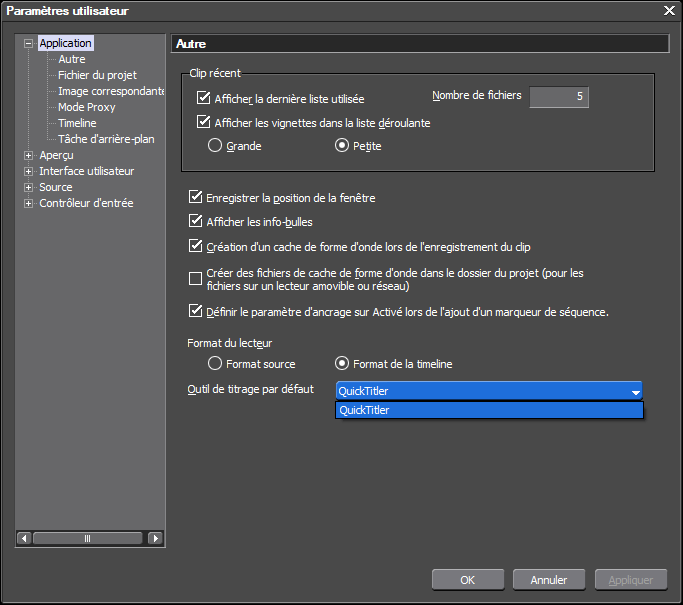
Task: Open Tâche d'arrière-plan settings
Action: click(x=105, y=140)
